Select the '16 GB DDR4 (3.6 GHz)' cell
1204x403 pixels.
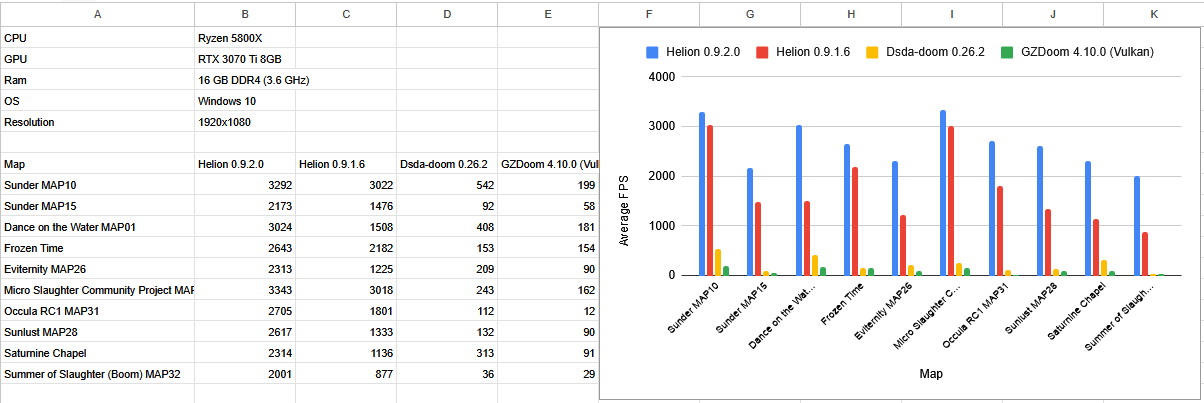click(245, 79)
